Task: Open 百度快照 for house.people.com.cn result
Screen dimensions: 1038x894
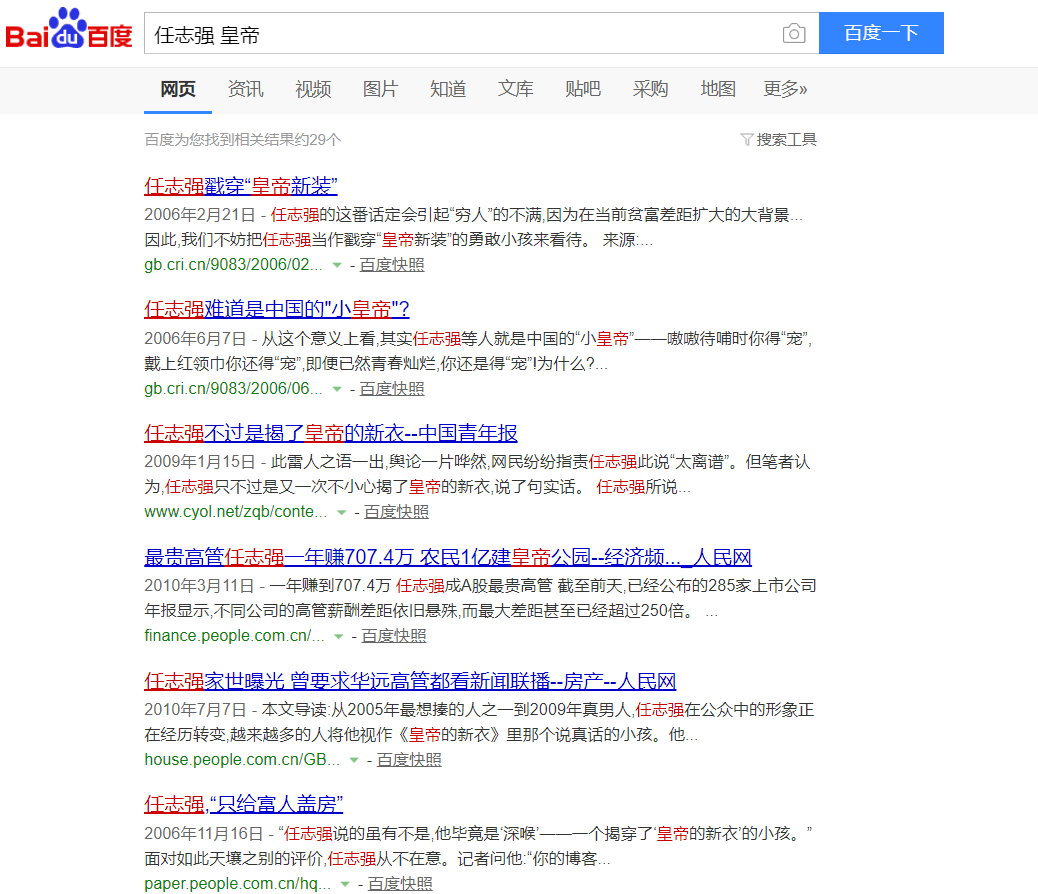Action: click(409, 760)
